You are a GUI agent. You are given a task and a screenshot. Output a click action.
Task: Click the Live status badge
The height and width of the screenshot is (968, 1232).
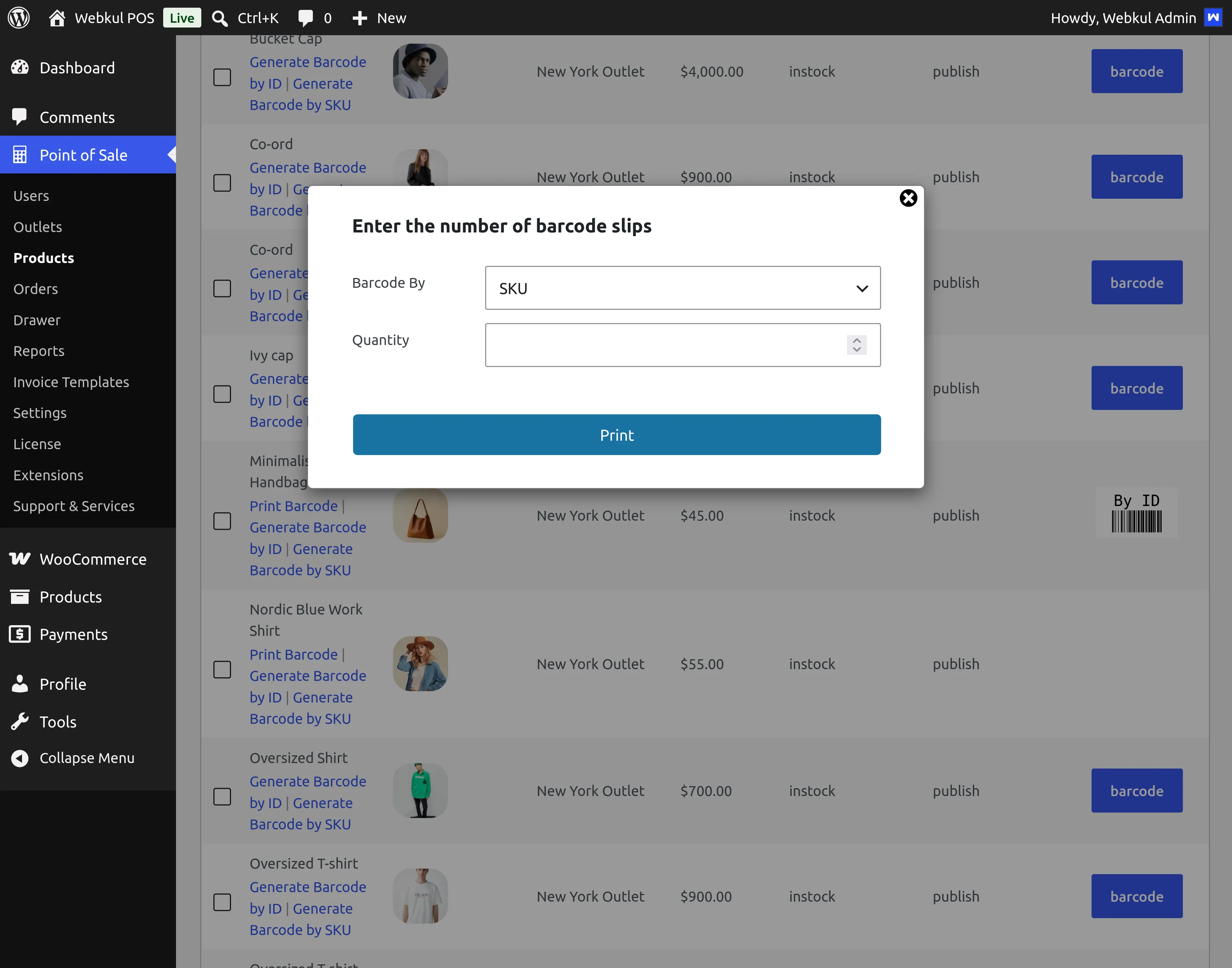pyautogui.click(x=182, y=18)
